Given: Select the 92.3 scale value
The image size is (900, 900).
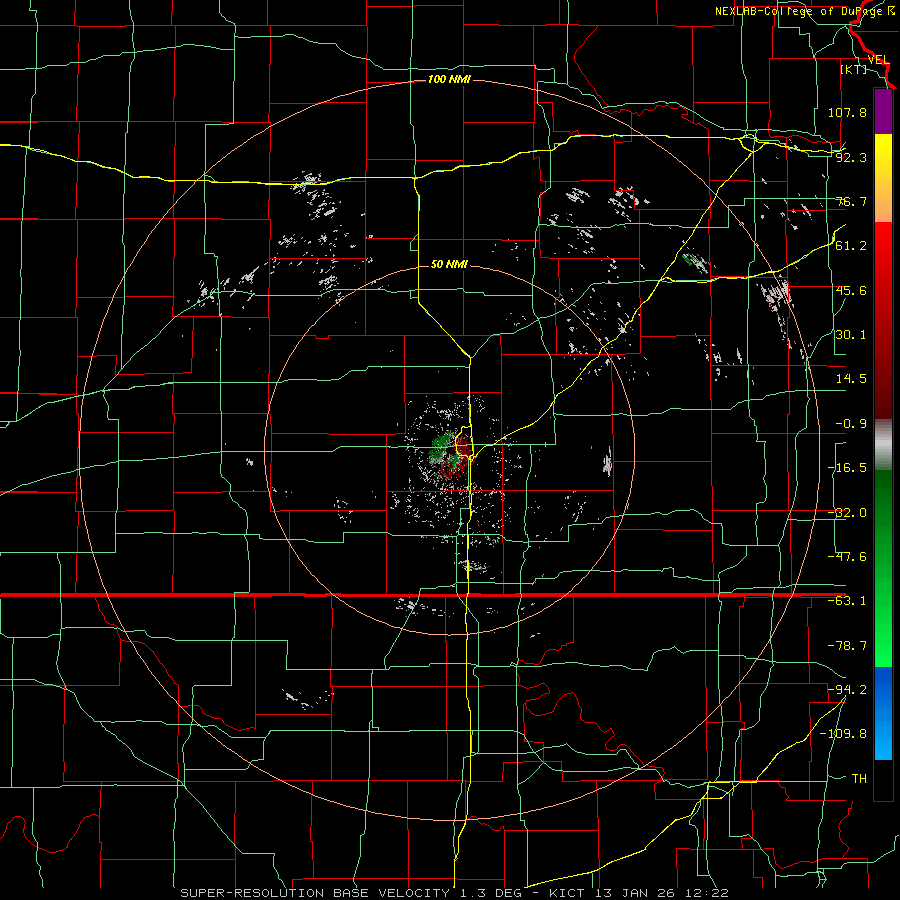Looking at the screenshot, I should pos(851,157).
